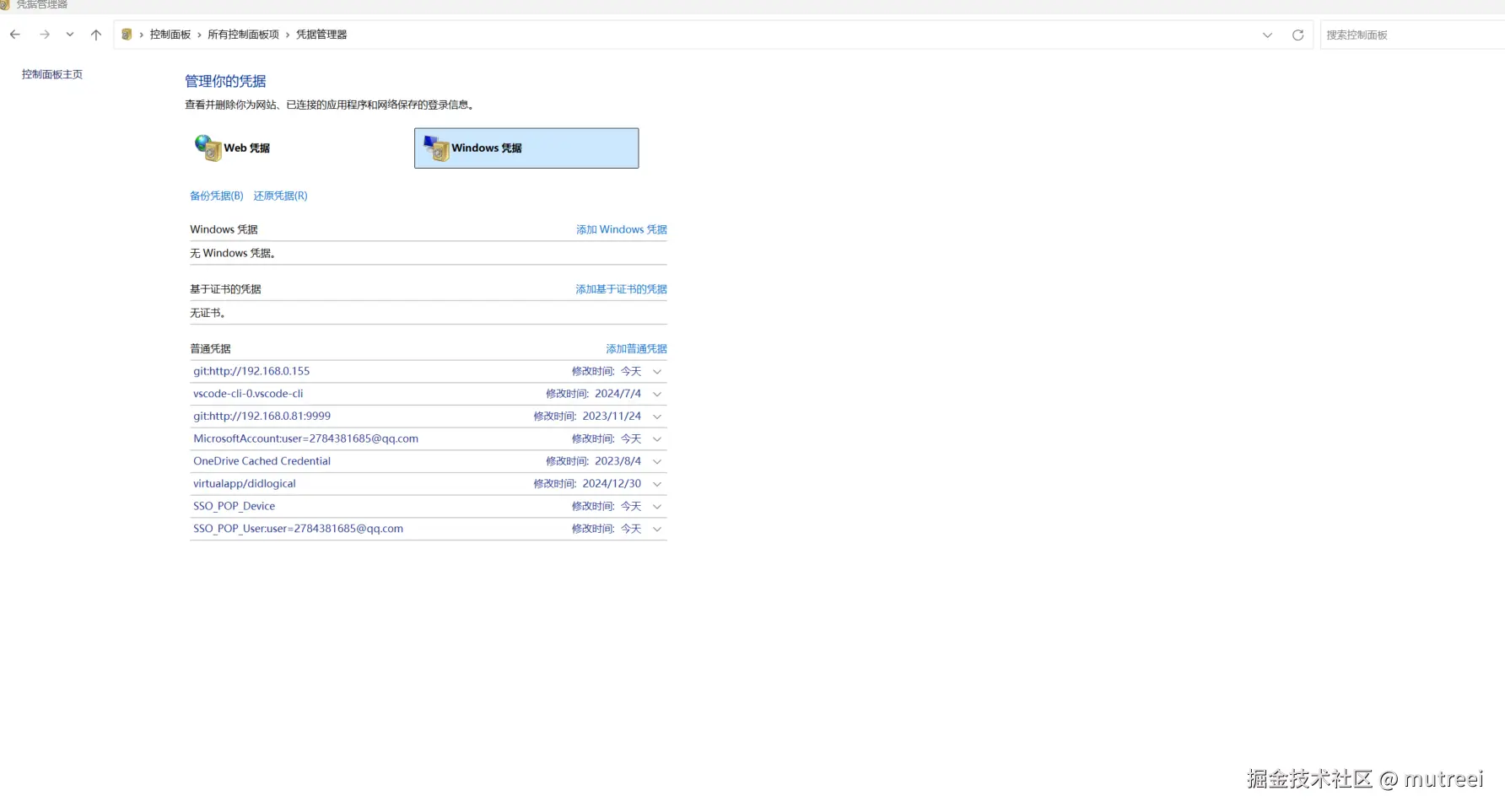Expand chevron for SSO_POP_Device row
Screen dimensions: 1505x812
point(657,506)
